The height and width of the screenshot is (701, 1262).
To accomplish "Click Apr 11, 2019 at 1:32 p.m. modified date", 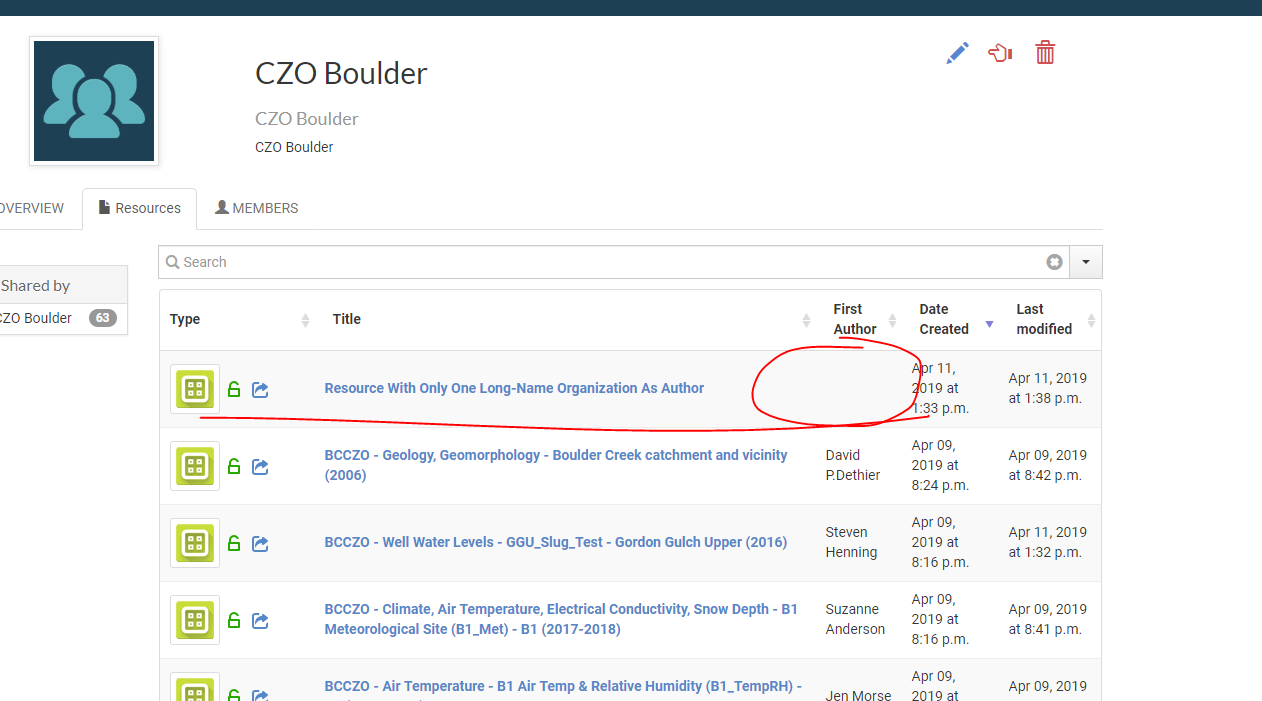I will click(x=1048, y=542).
